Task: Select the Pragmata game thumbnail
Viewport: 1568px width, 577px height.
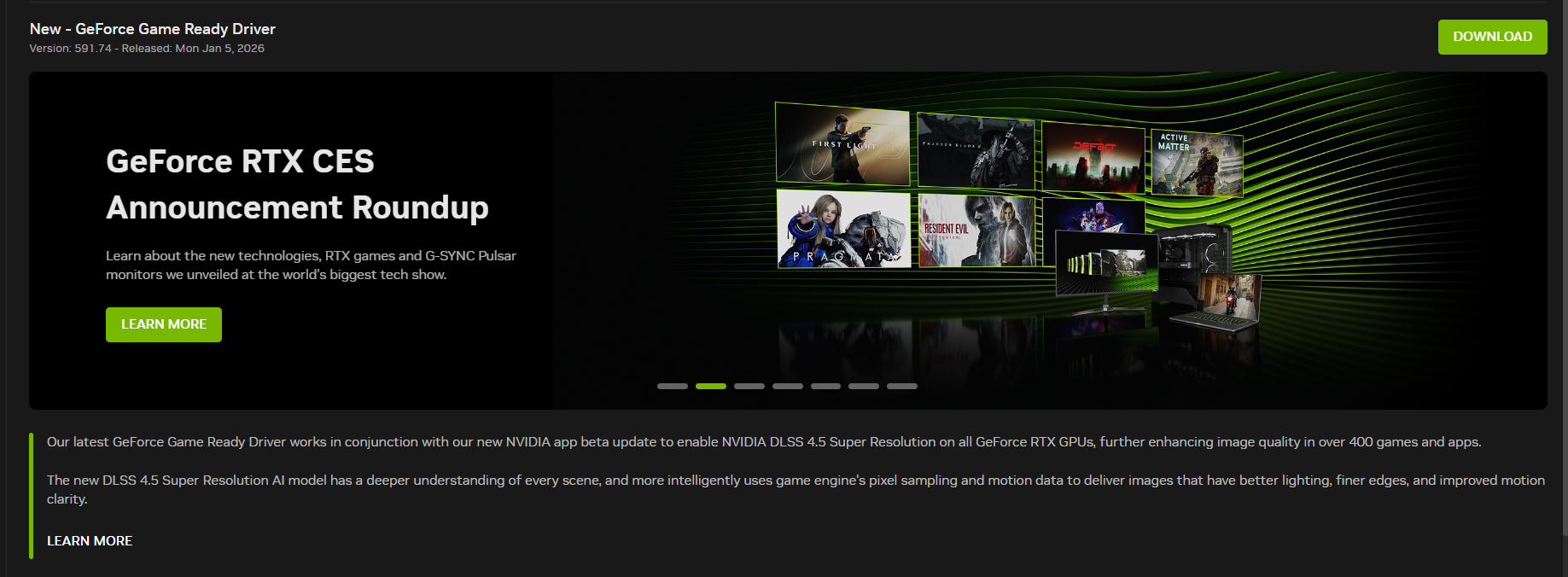Action: [x=843, y=229]
